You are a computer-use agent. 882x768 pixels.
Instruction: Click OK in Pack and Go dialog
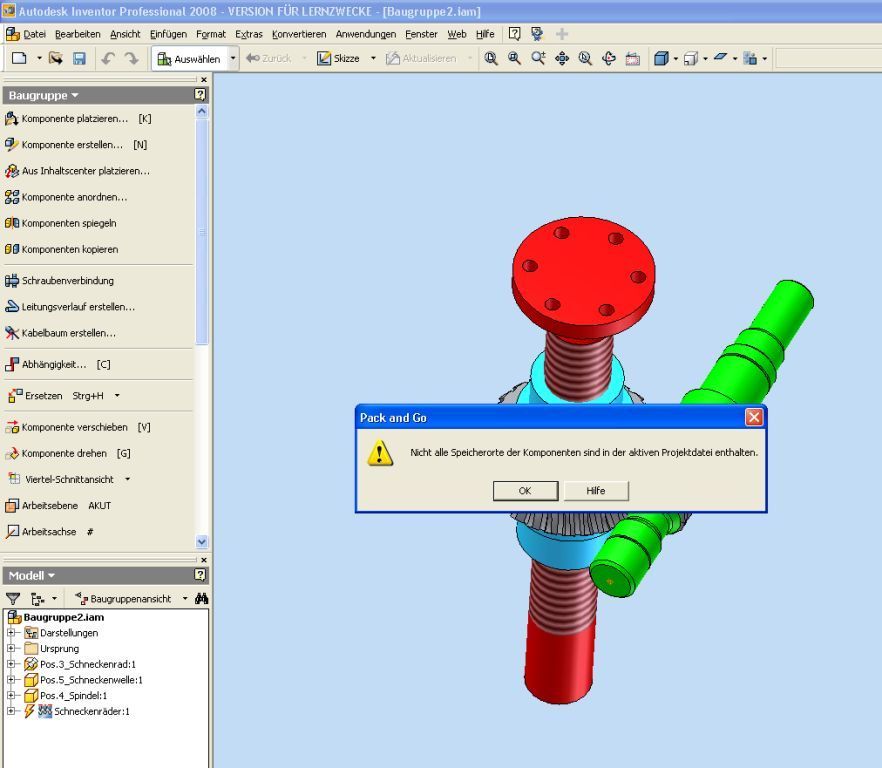525,491
